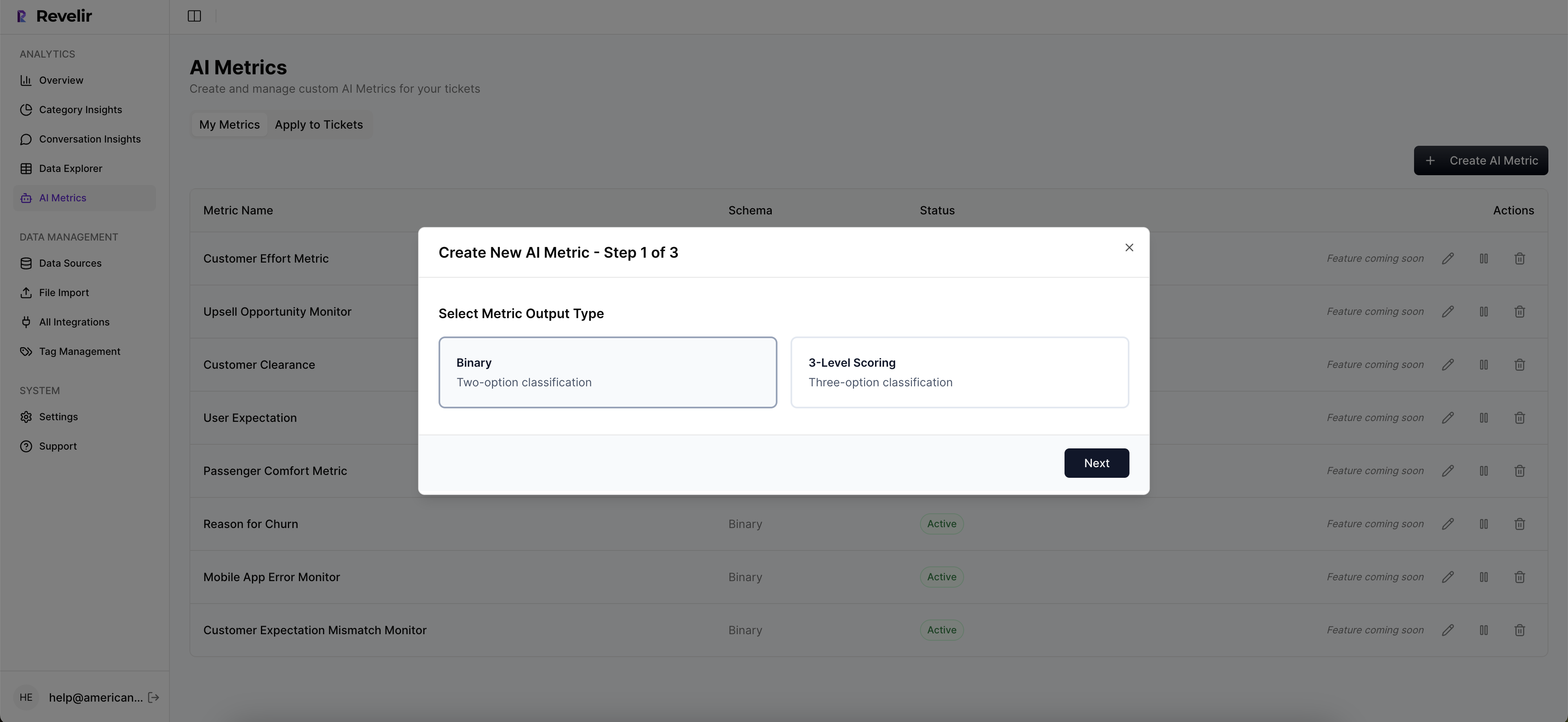Switch to the Apply to Tickets tab
Viewport: 1568px width, 722px height.
(319, 124)
